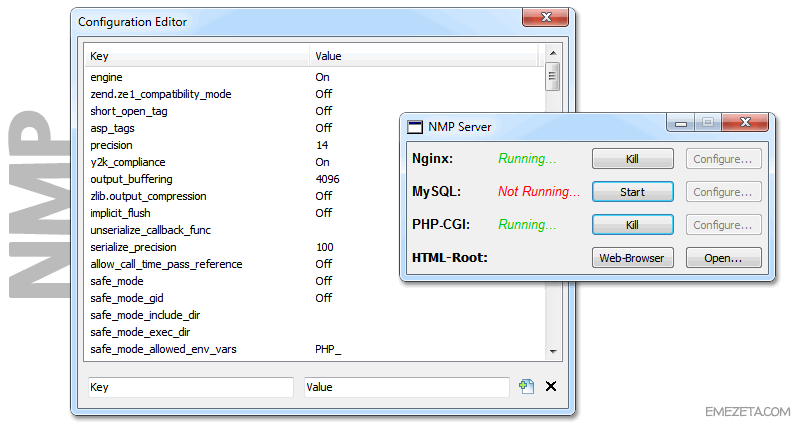Select the safe_mode_gid key
Image resolution: width=800 pixels, height=425 pixels.
point(127,298)
